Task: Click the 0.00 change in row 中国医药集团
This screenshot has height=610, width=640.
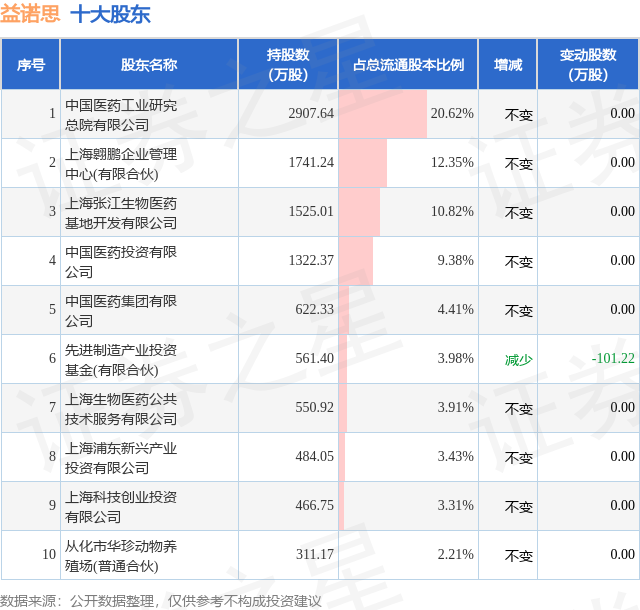Action: 622,309
